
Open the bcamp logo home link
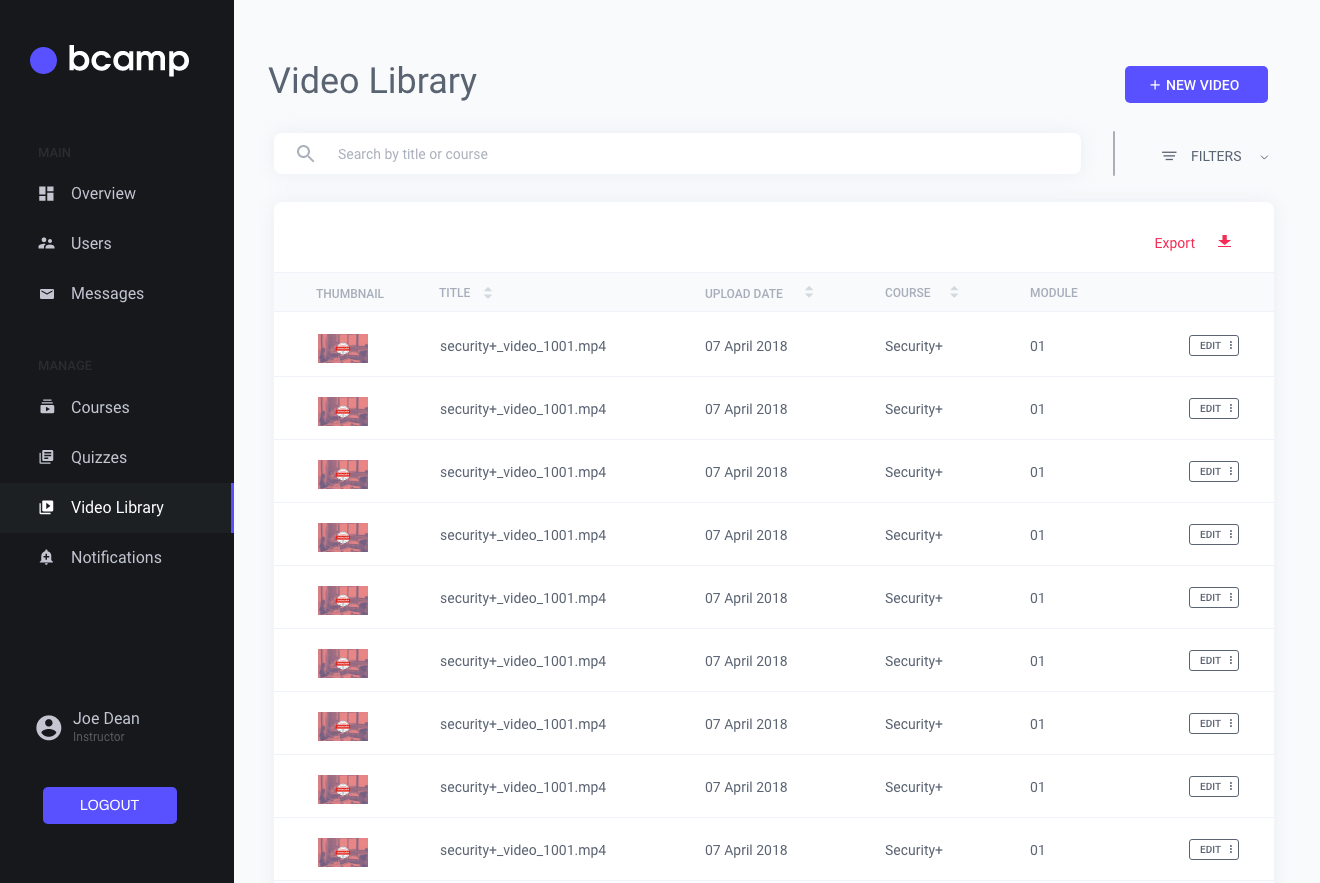pos(108,60)
